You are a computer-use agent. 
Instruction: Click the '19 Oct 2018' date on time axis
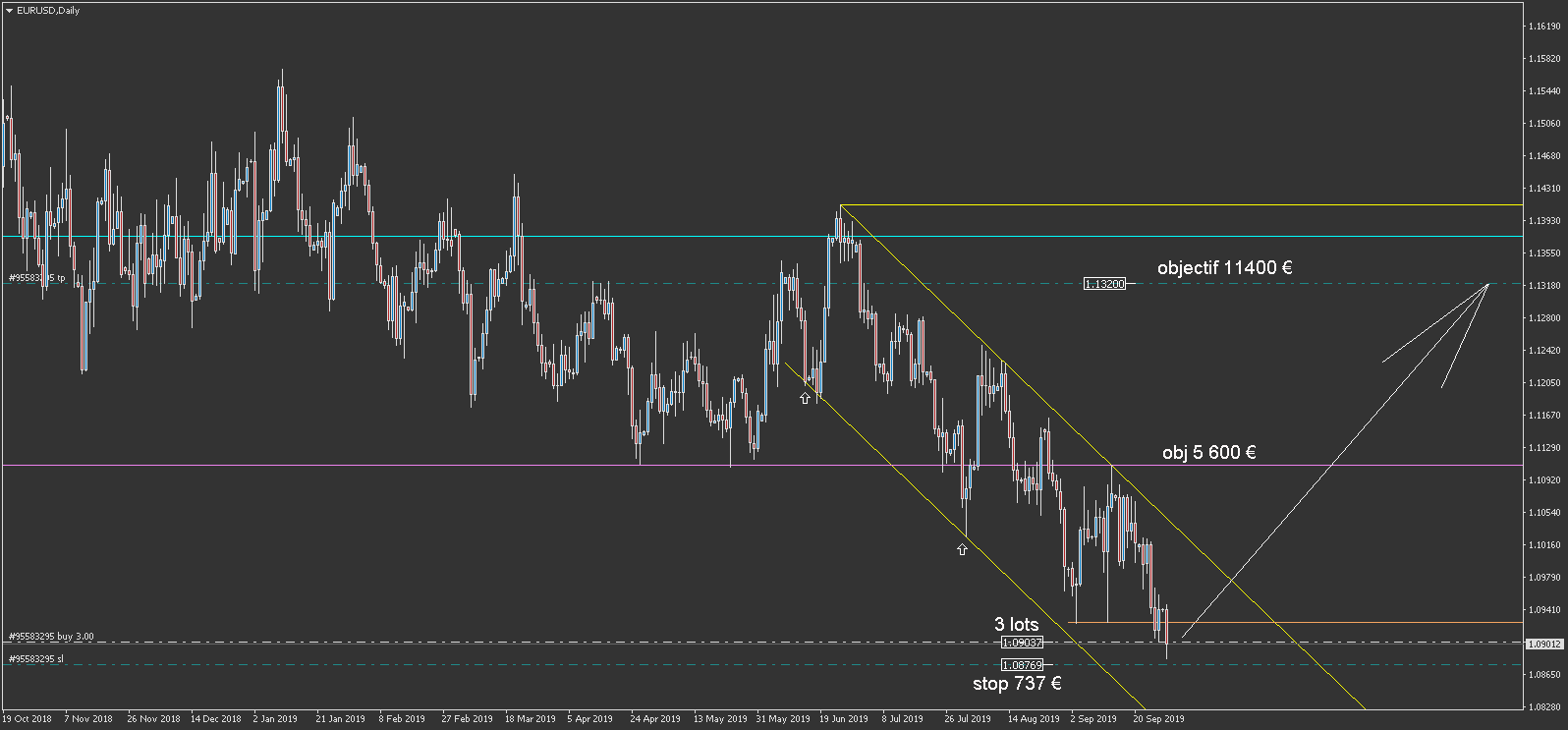[28, 719]
